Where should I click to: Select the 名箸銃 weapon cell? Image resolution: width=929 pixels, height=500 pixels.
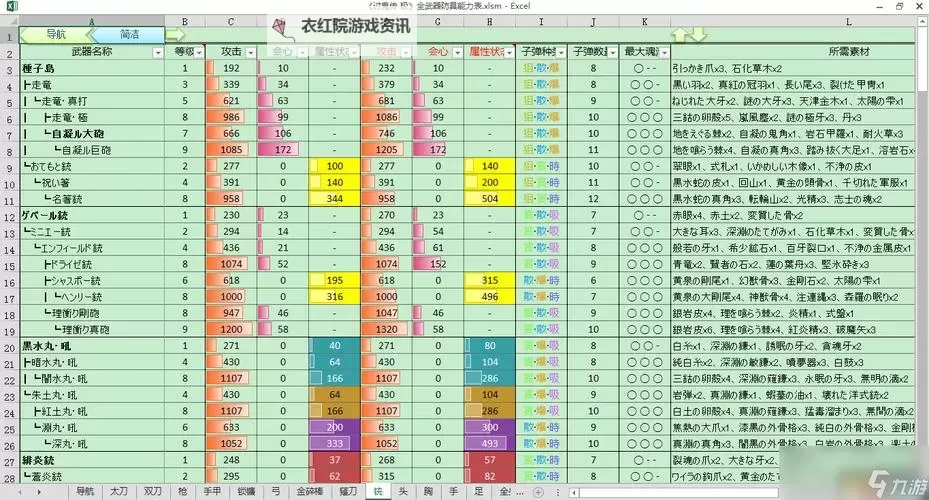[x=92, y=199]
